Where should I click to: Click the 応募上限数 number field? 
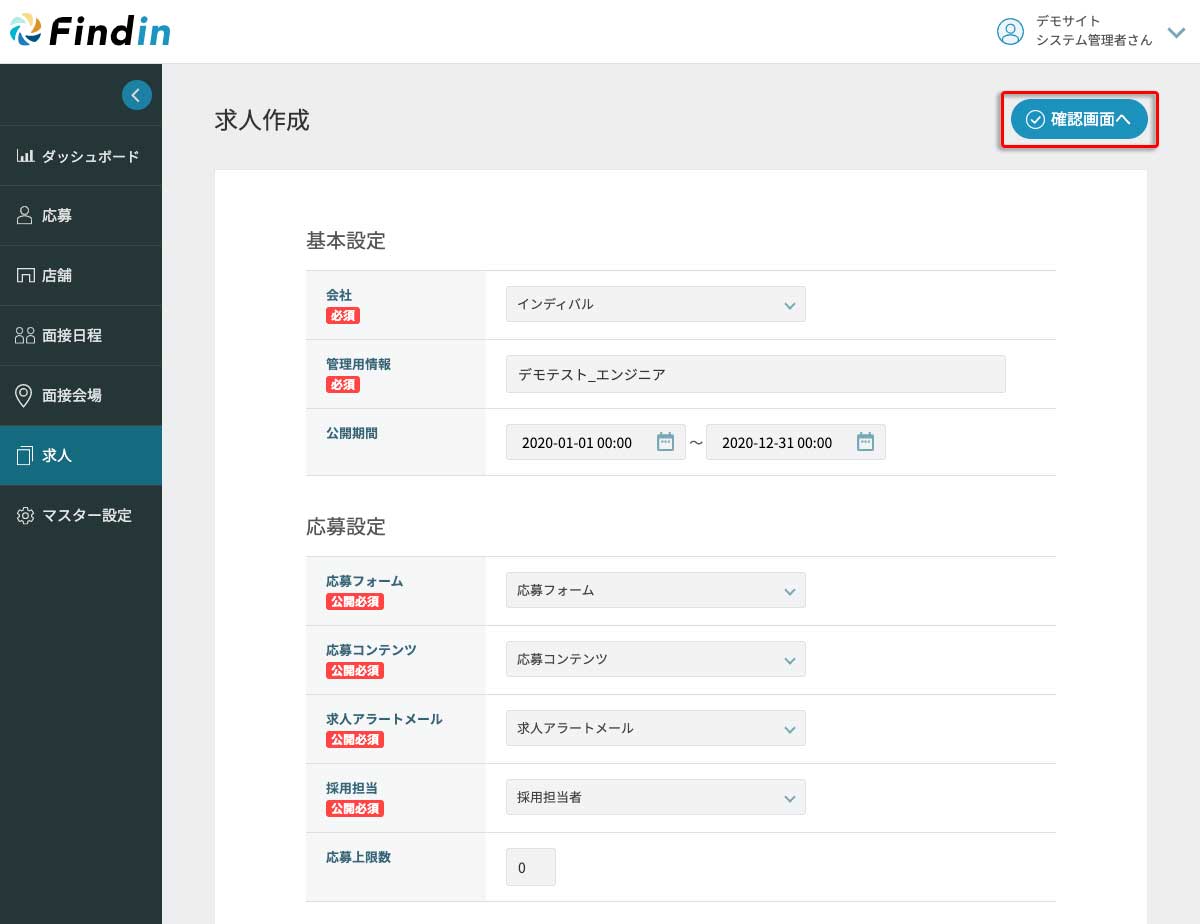pos(530,868)
